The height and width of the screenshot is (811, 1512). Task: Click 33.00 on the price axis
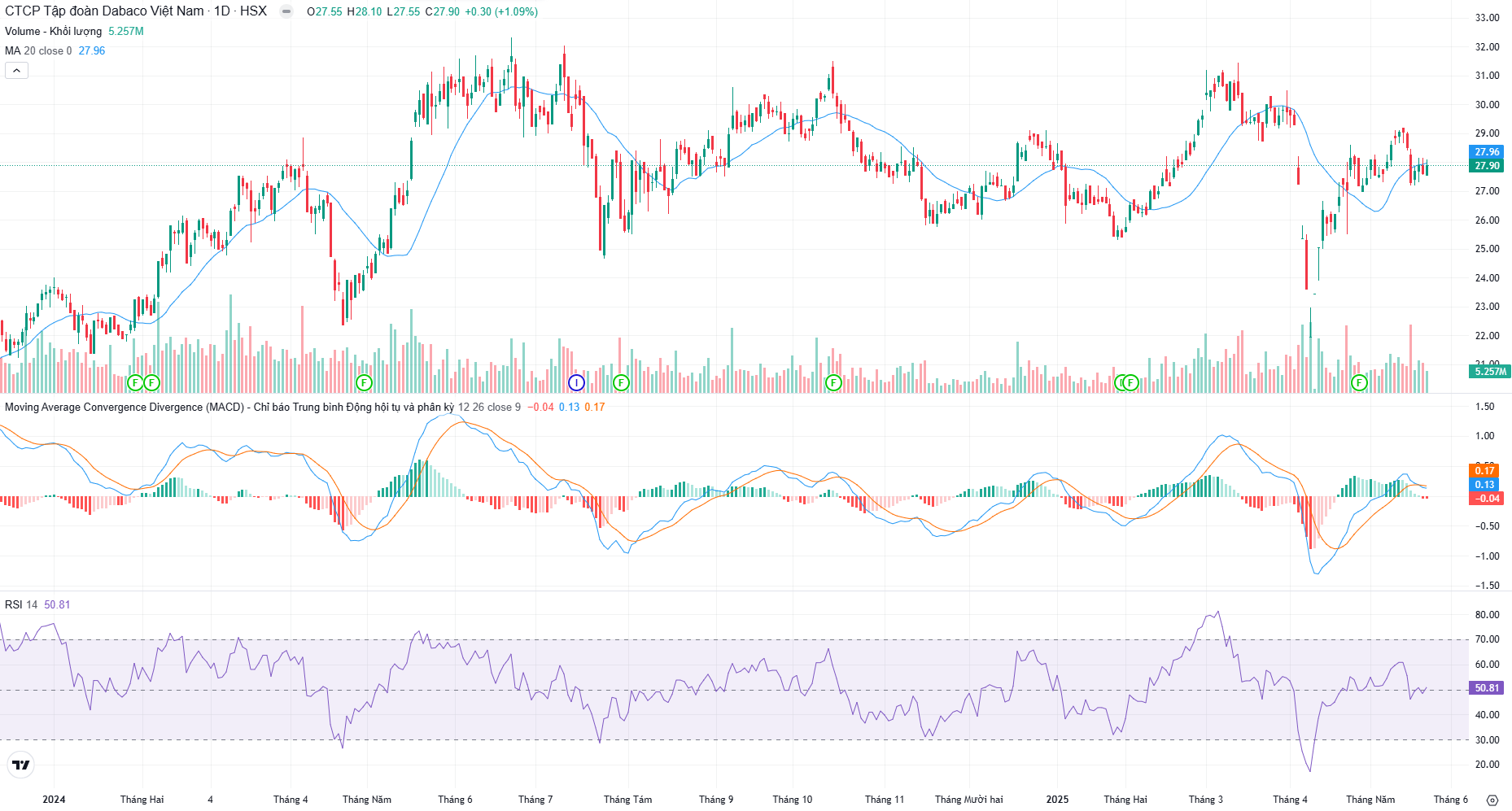1487,18
